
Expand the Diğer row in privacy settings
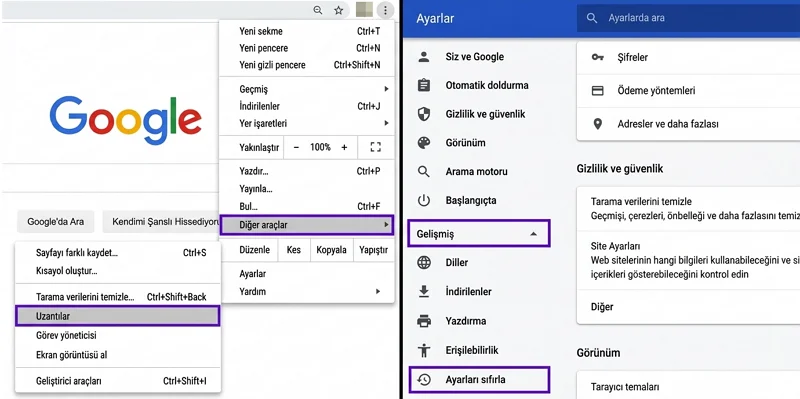(x=688, y=307)
